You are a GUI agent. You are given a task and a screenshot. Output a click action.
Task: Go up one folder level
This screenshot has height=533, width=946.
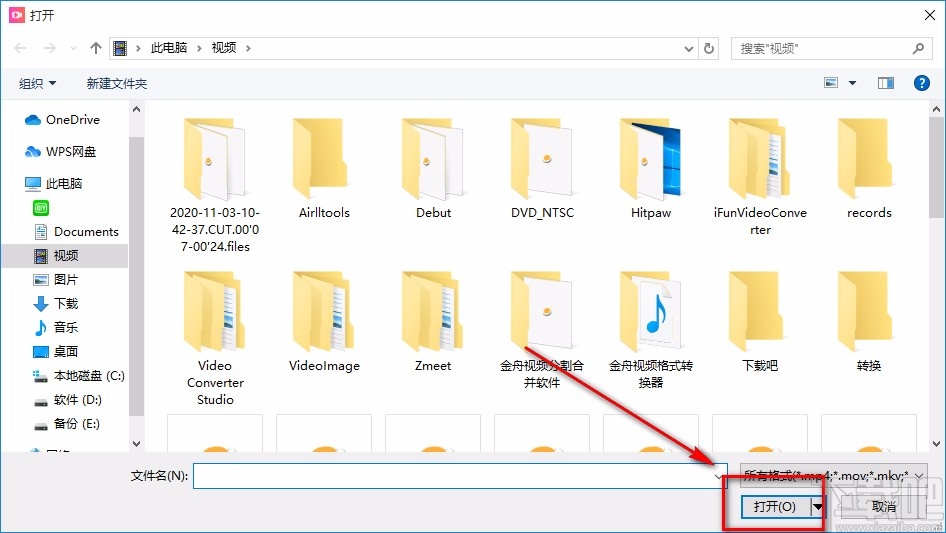point(95,48)
